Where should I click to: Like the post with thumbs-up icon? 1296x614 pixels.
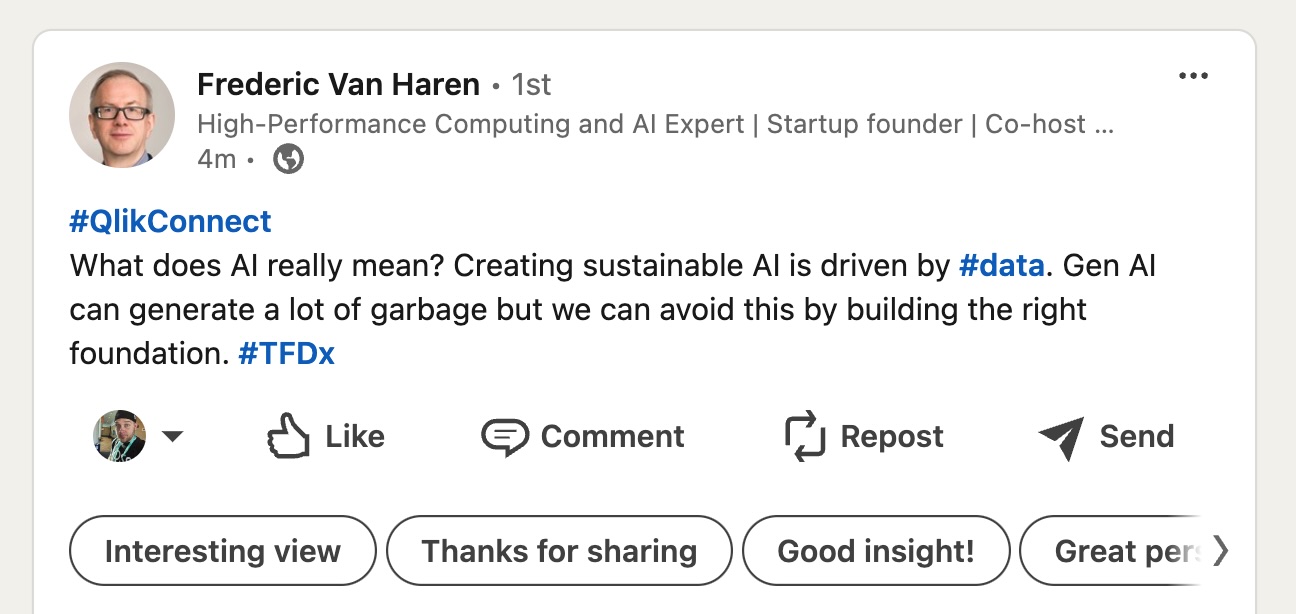pos(289,437)
